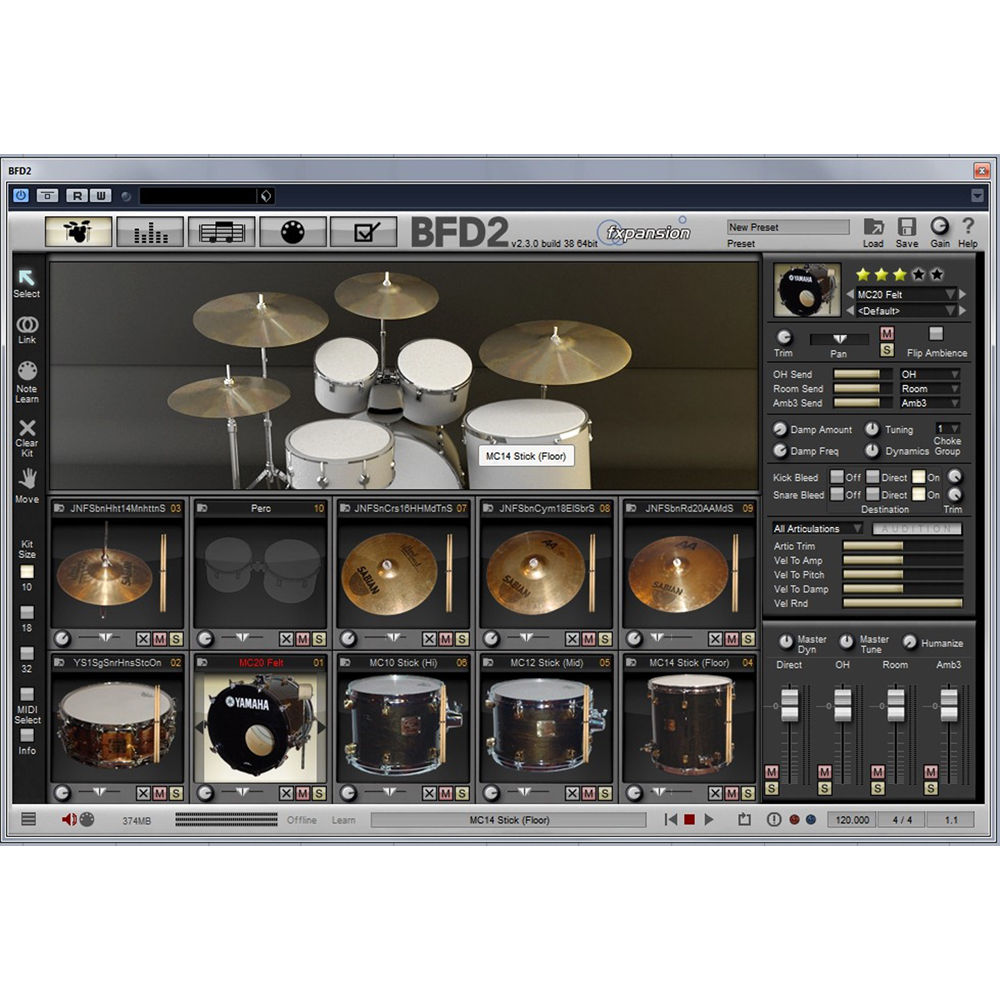This screenshot has height=1000, width=1000.
Task: Click the stop button in transport
Action: click(x=689, y=820)
